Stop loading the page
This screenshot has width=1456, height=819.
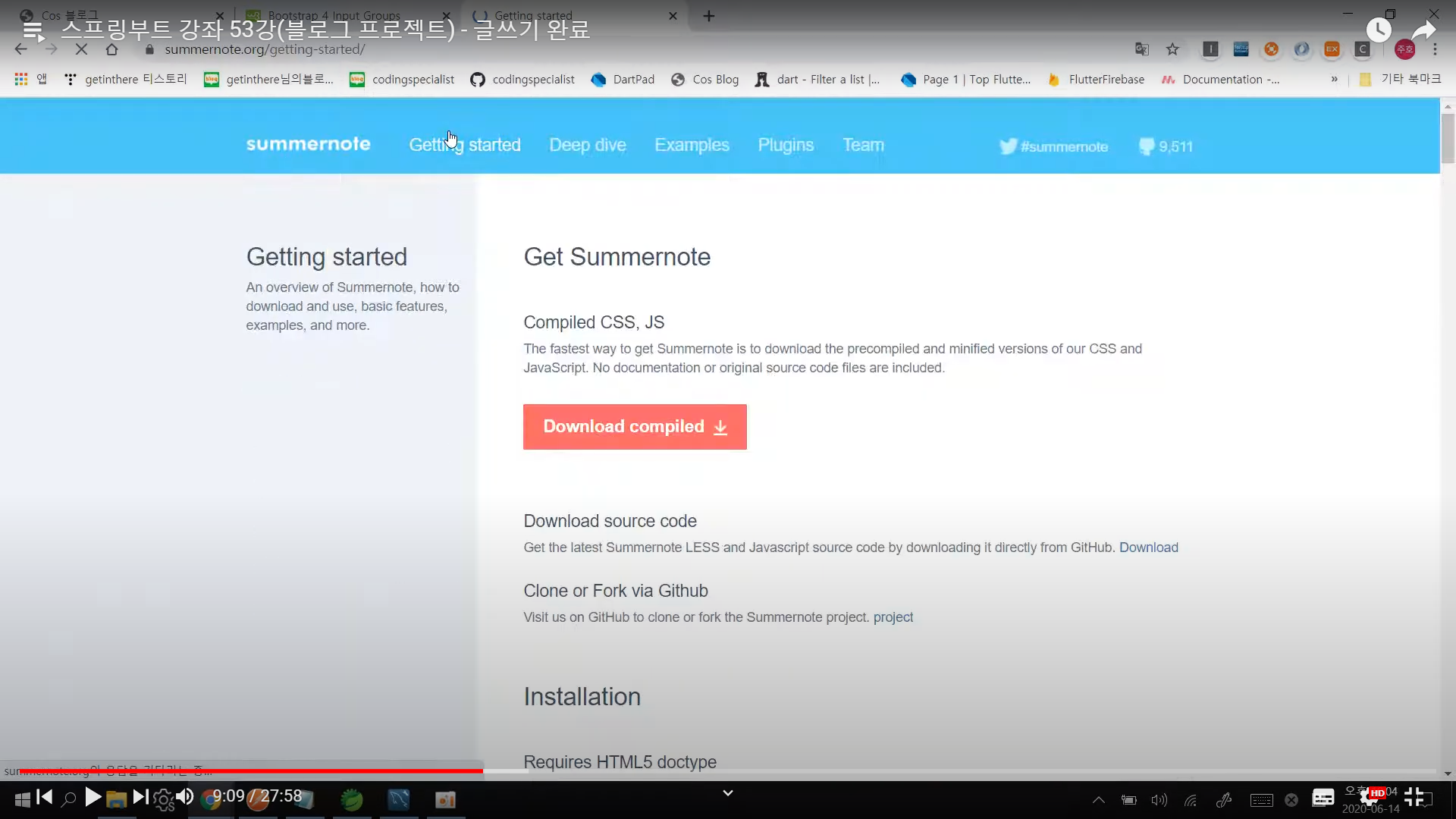click(x=82, y=49)
